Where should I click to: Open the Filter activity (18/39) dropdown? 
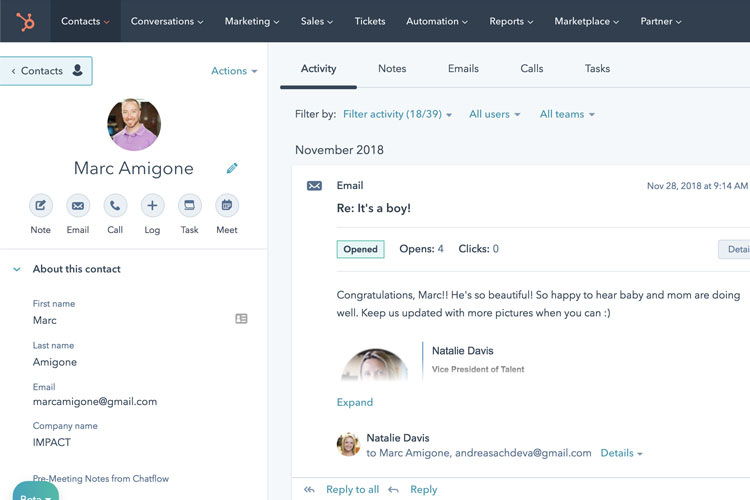pos(397,114)
